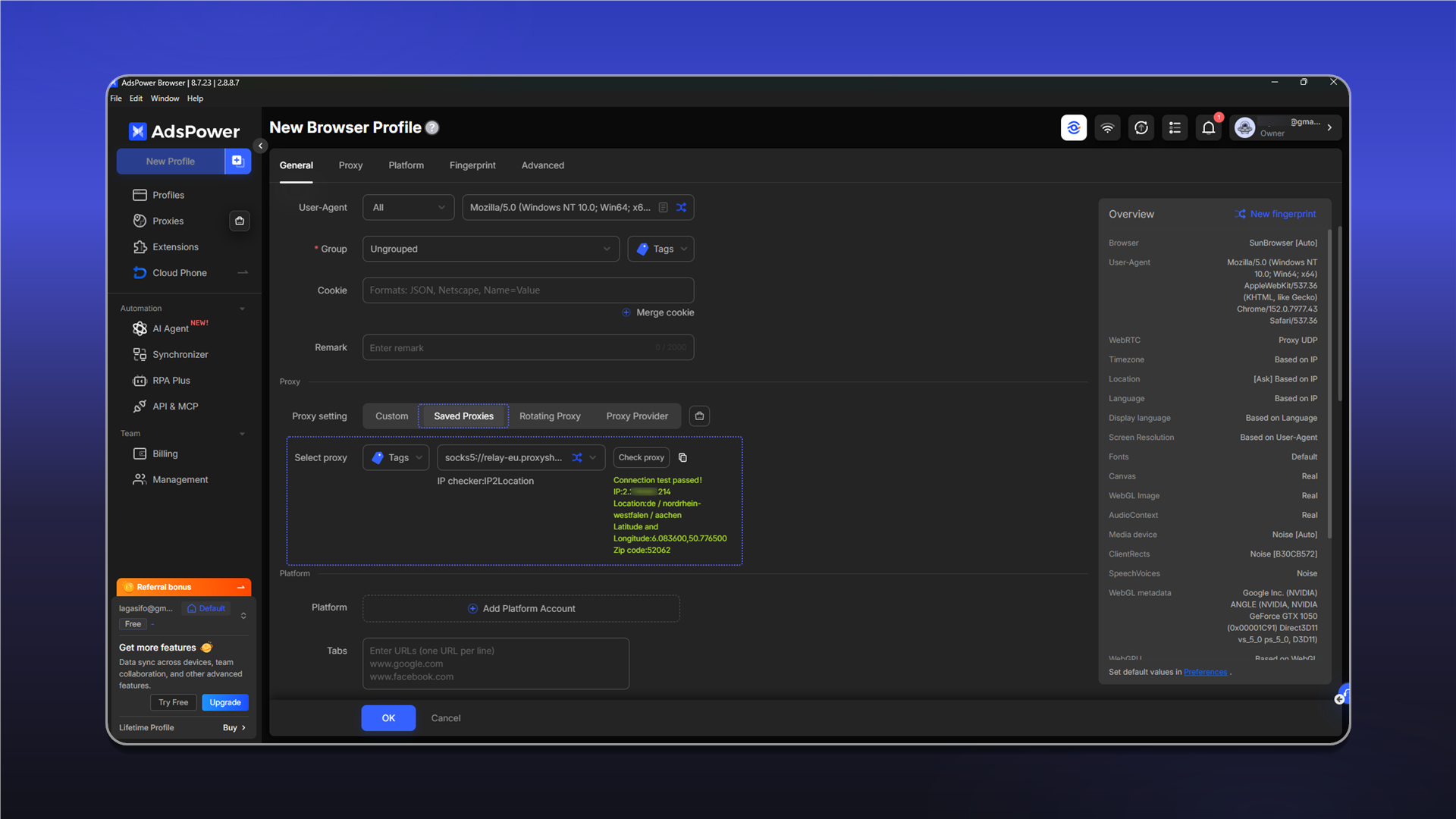Click the OK button
This screenshot has width=1456, height=819.
tap(388, 718)
